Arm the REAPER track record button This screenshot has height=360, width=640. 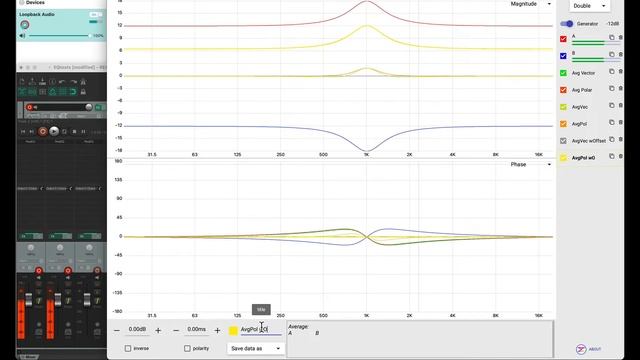pos(29,107)
